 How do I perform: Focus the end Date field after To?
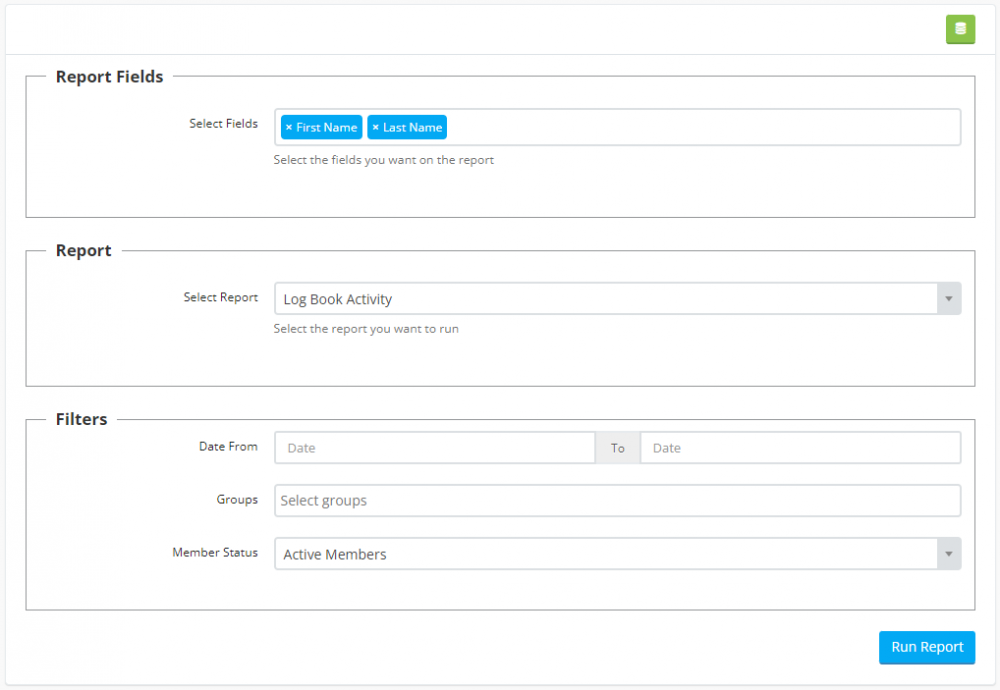click(x=800, y=448)
